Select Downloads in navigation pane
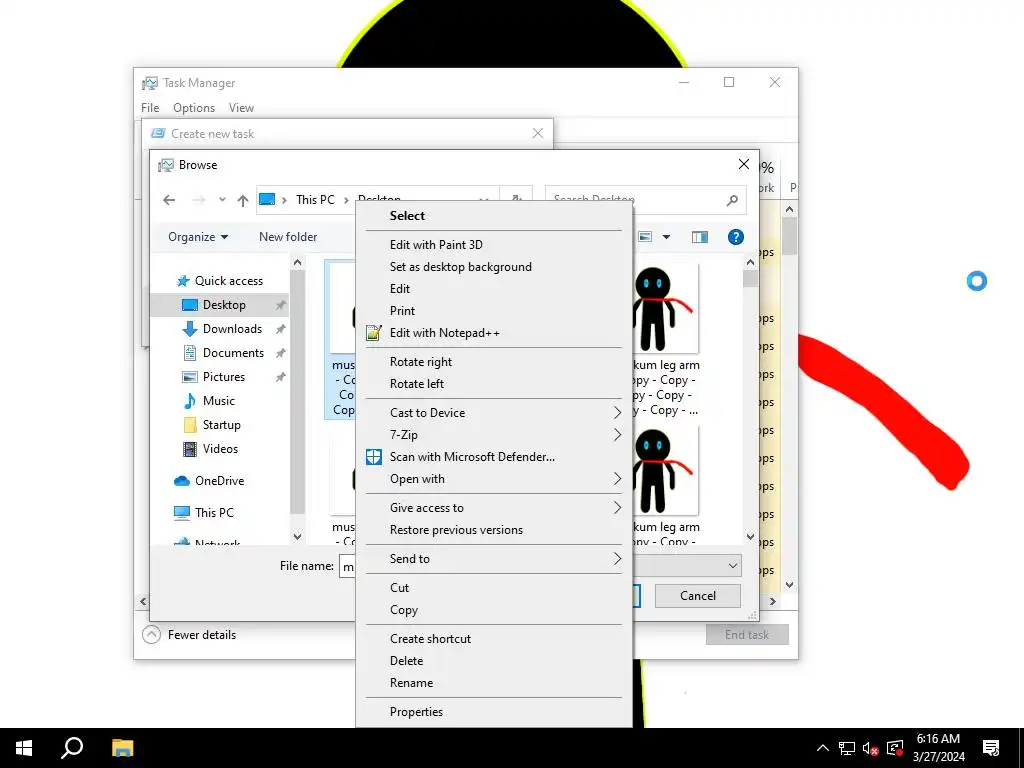The width and height of the screenshot is (1024, 768). point(232,329)
